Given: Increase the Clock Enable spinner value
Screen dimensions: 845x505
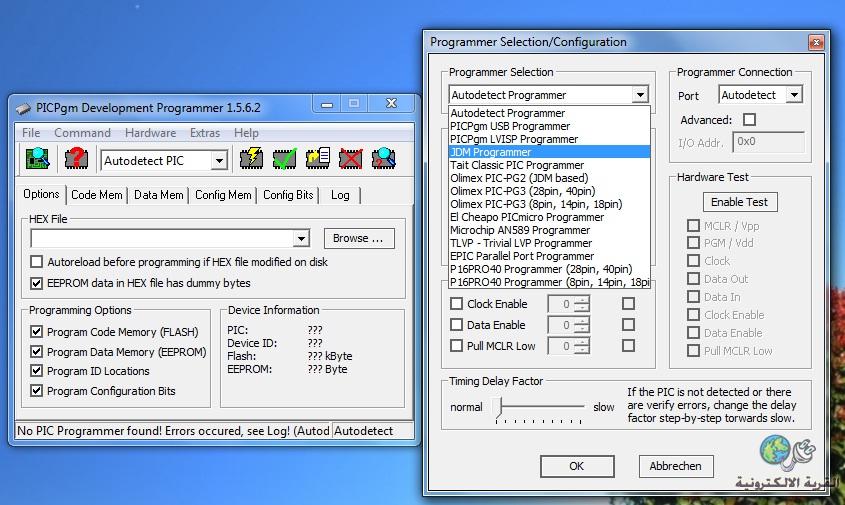Looking at the screenshot, I should point(581,300).
